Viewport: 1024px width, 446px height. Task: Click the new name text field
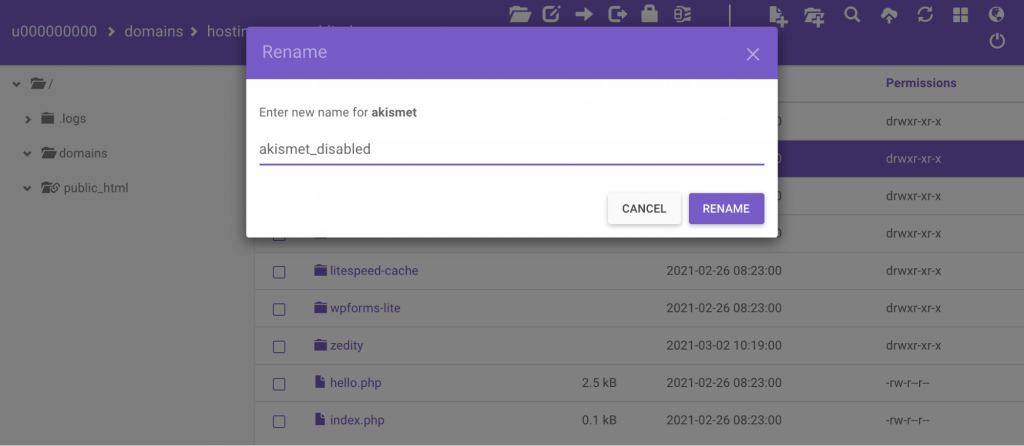tap(511, 149)
